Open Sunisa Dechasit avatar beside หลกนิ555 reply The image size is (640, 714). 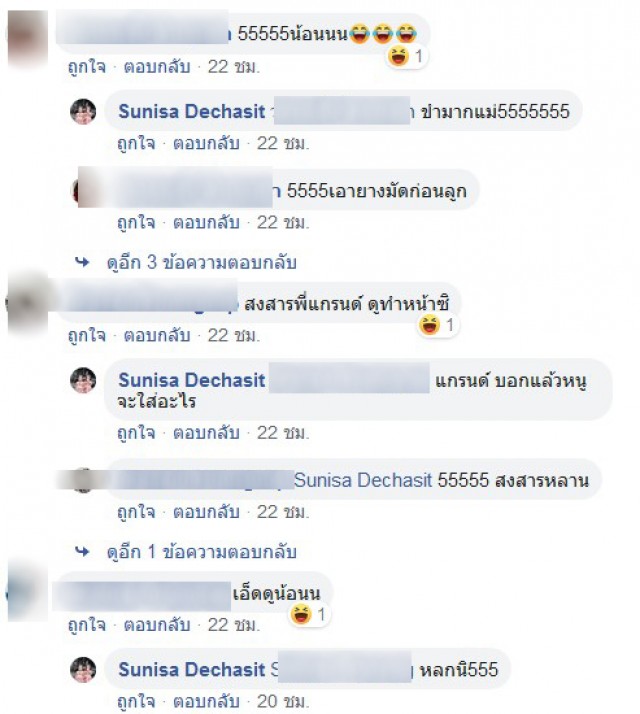click(83, 669)
